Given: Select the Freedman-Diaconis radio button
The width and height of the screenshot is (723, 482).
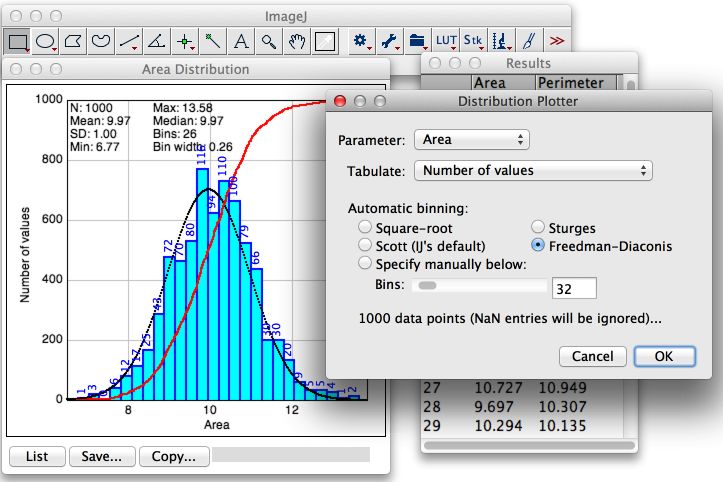Looking at the screenshot, I should pos(538,245).
